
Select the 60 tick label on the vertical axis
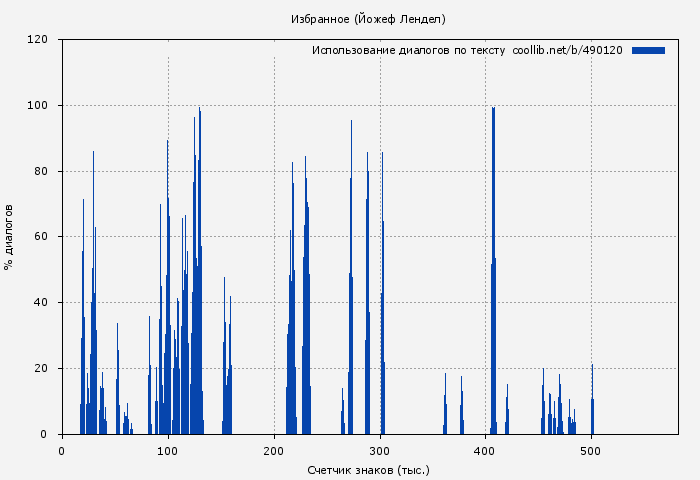click(x=41, y=237)
